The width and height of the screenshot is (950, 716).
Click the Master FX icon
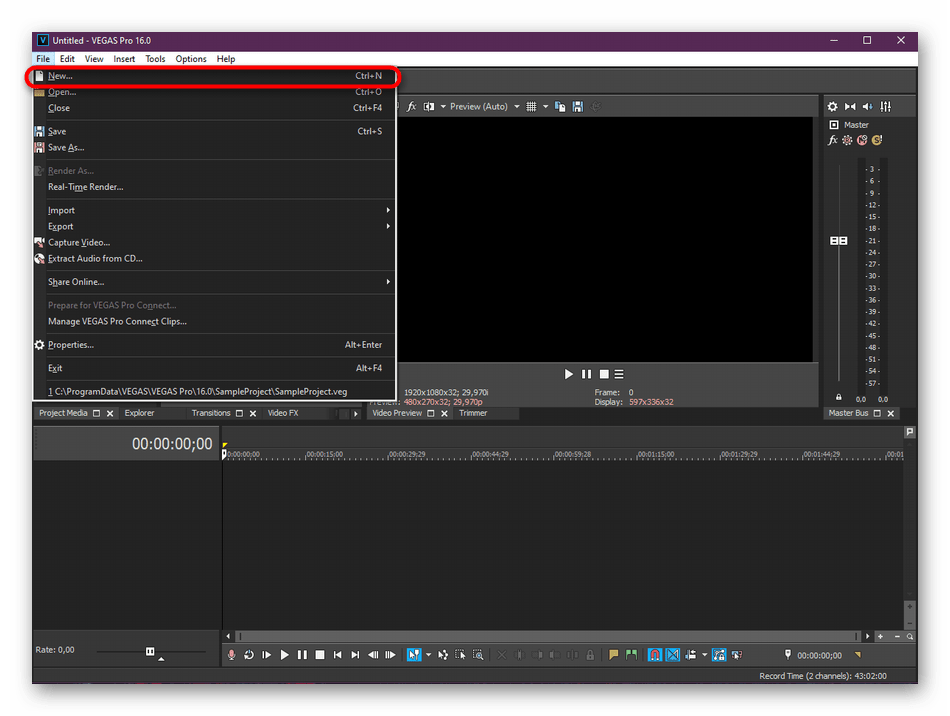coord(833,141)
